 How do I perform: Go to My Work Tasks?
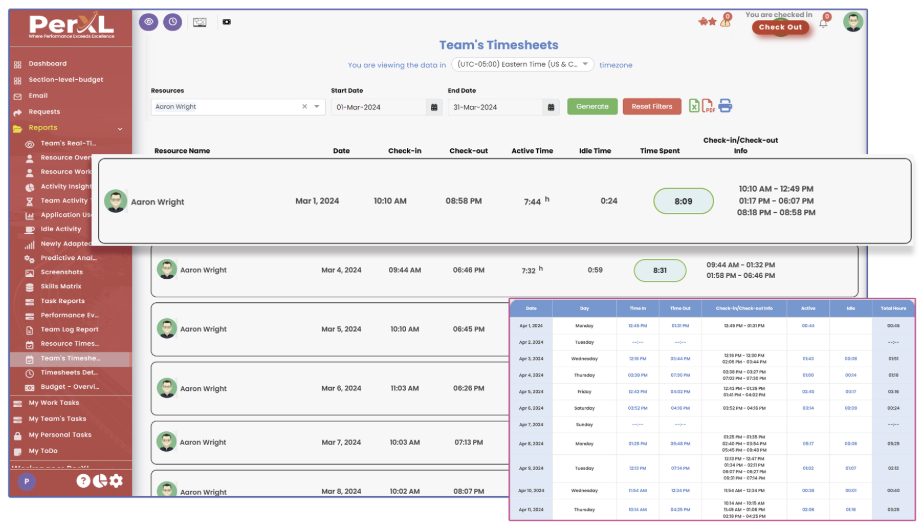(53, 403)
